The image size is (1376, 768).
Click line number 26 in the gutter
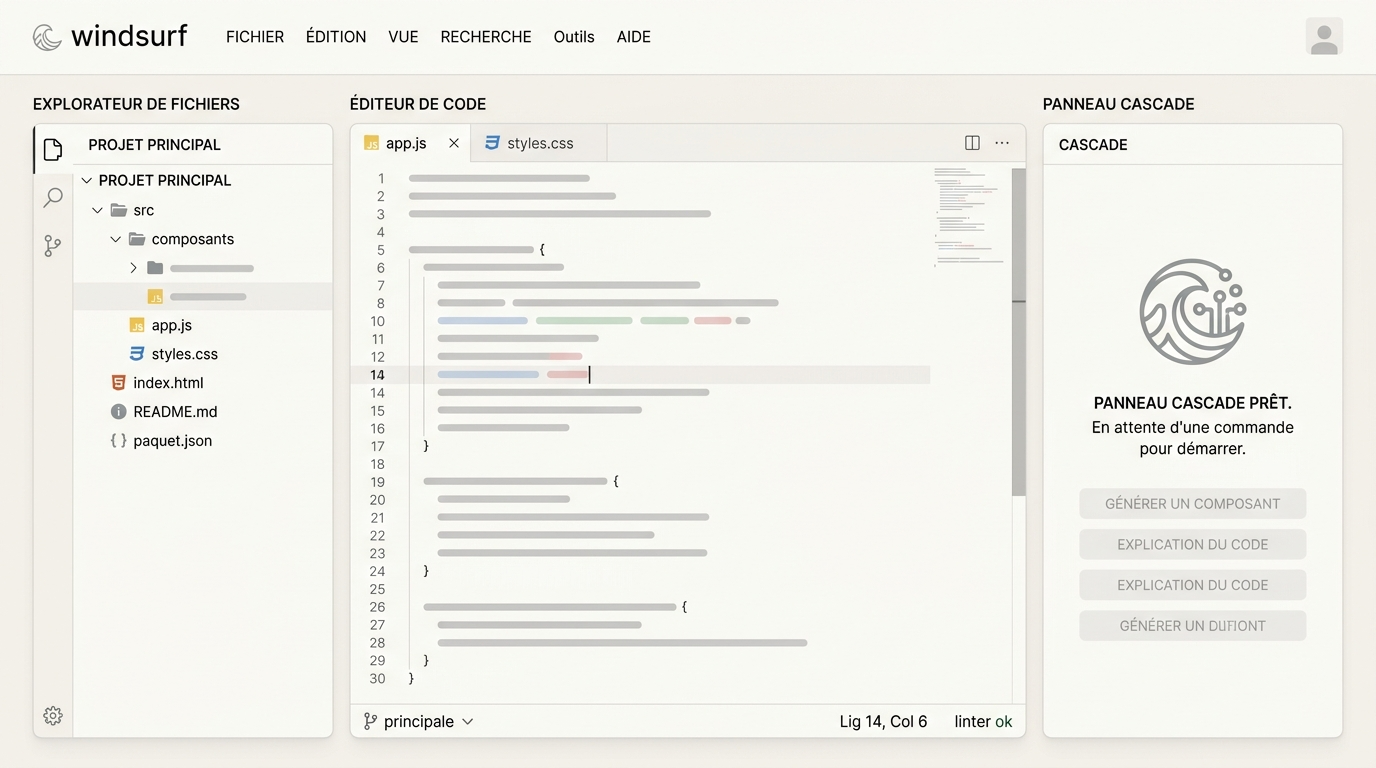coord(377,607)
